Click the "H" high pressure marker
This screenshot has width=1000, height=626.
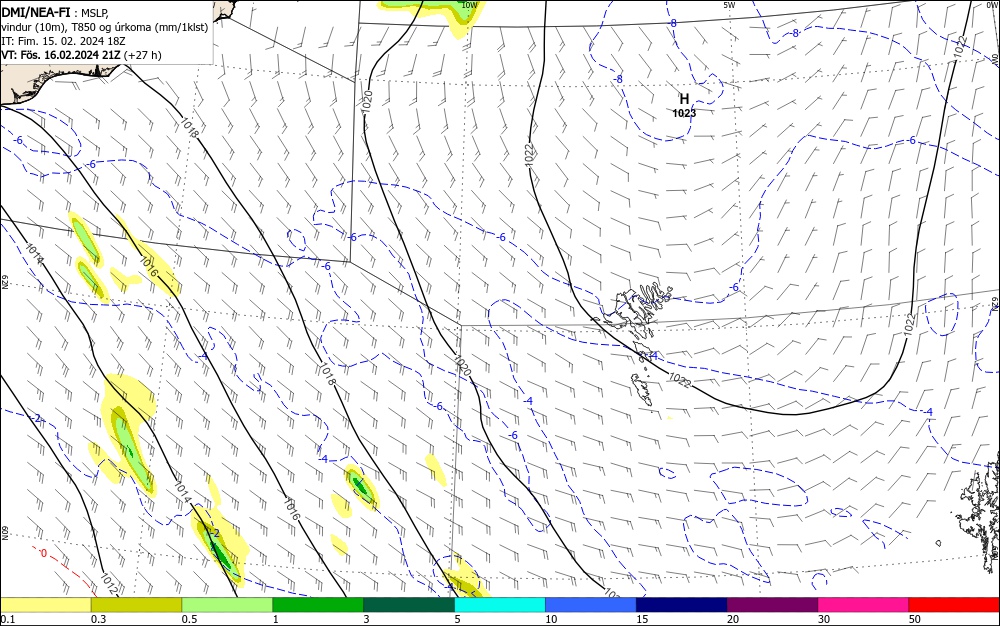(684, 99)
